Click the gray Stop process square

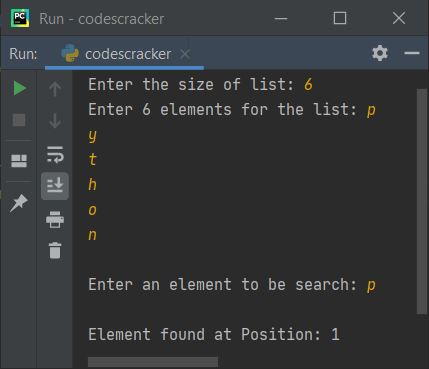[x=19, y=120]
